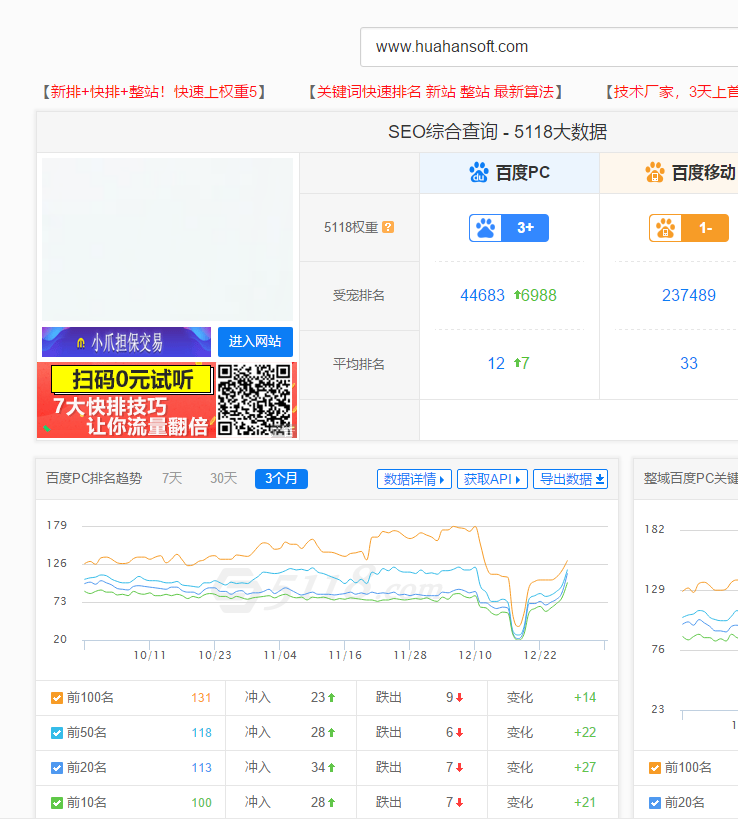
Task: Click PC 平均排名 value 12
Action: point(496,363)
